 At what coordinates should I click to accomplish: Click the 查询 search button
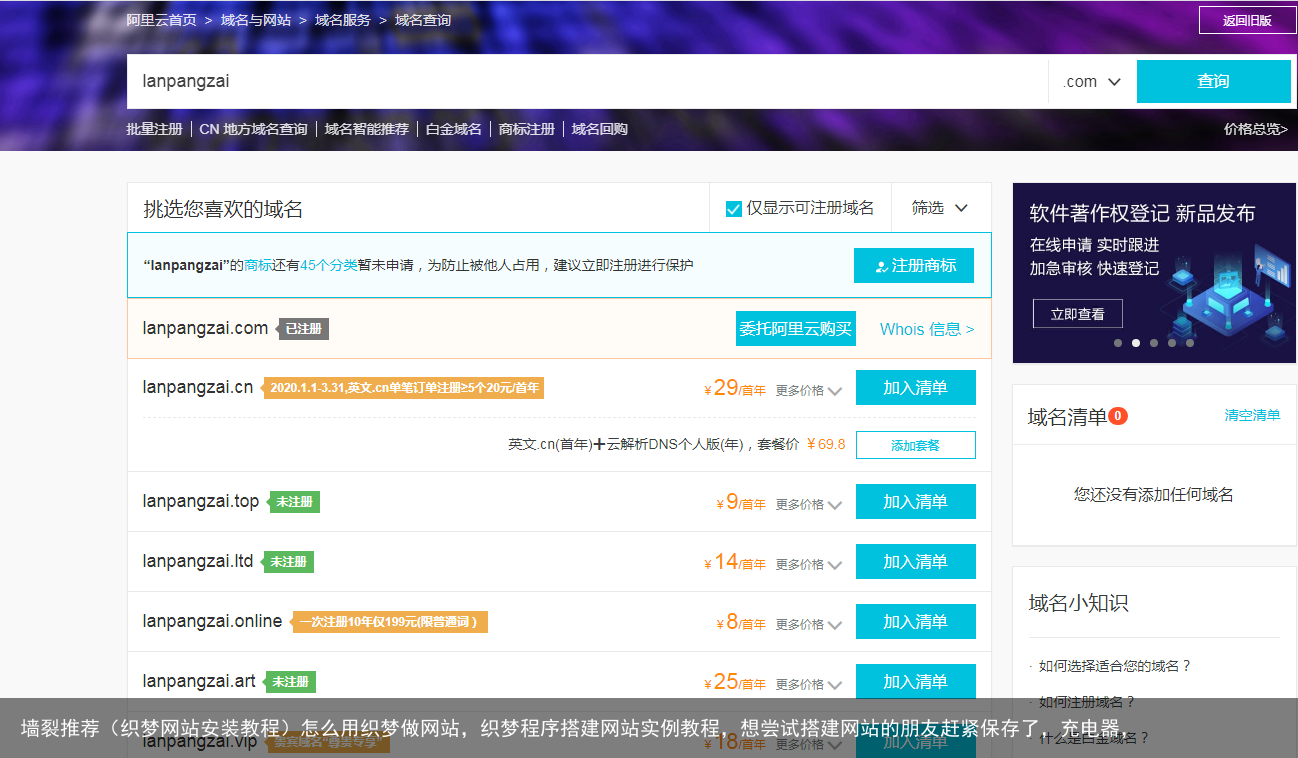[1213, 81]
